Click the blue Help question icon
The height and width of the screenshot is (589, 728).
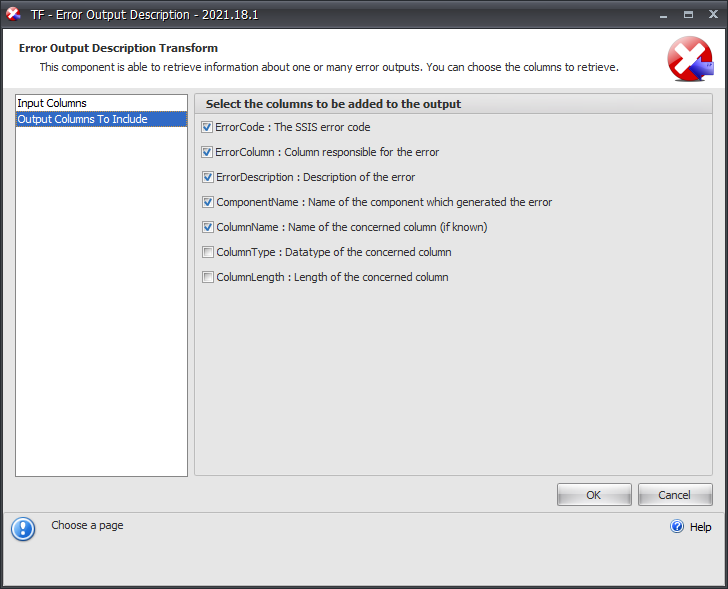click(x=677, y=526)
